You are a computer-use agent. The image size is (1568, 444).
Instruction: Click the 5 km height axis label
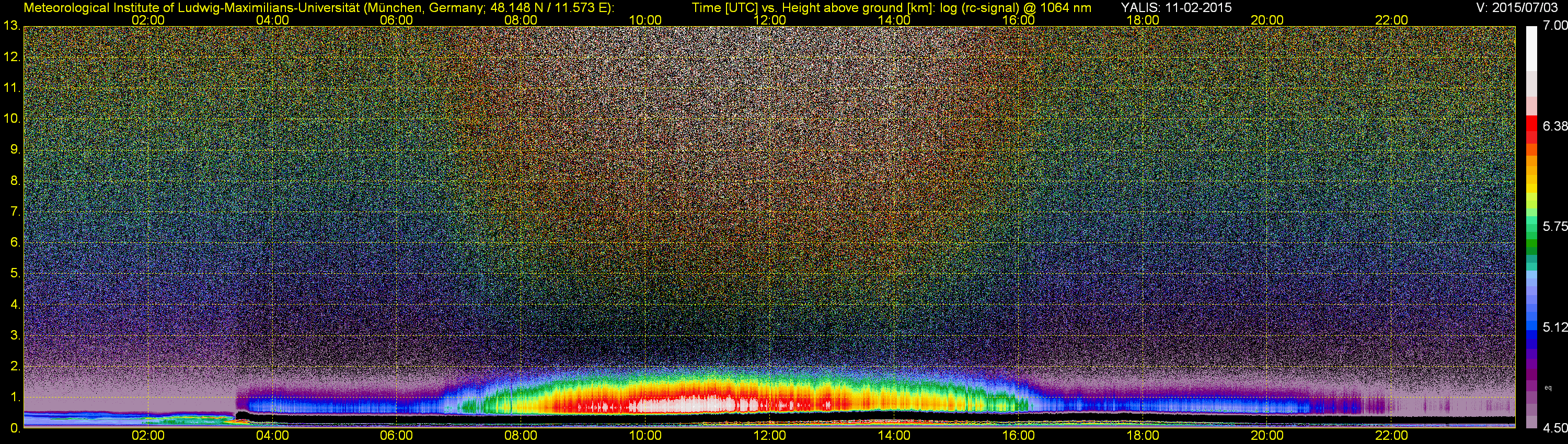coord(15,274)
